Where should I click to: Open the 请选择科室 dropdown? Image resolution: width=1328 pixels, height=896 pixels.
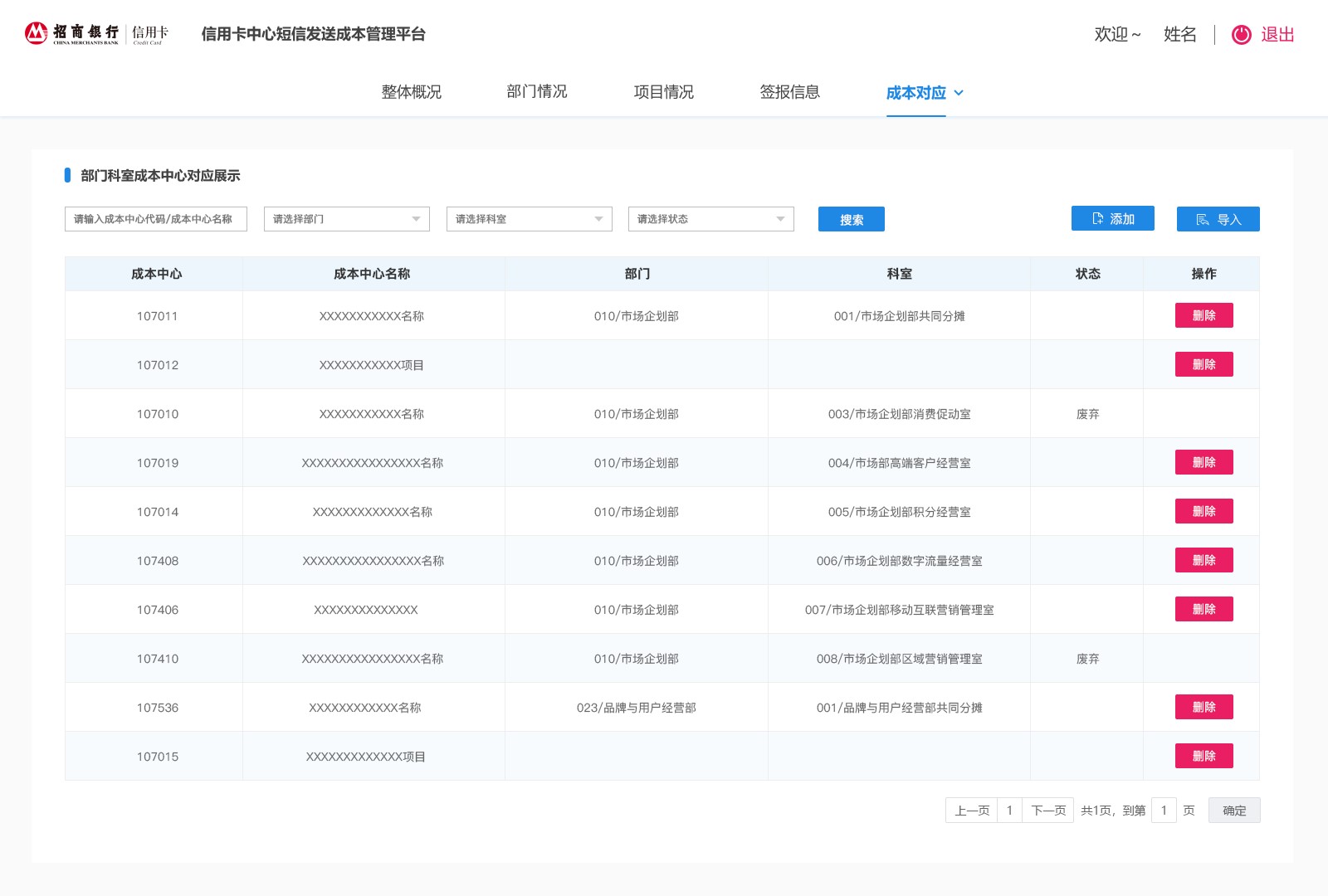click(530, 219)
